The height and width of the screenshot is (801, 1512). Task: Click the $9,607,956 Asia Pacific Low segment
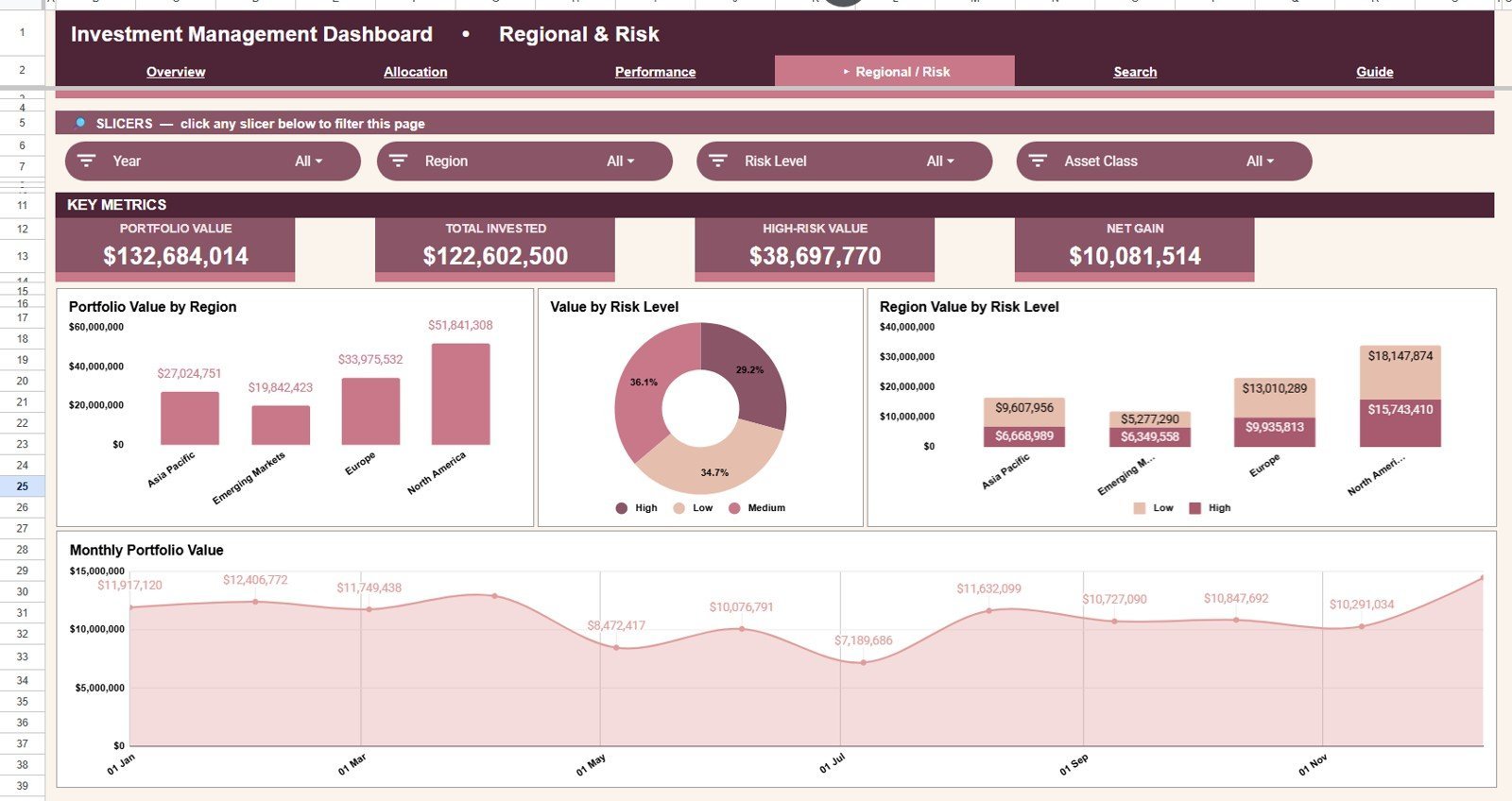tap(1024, 412)
